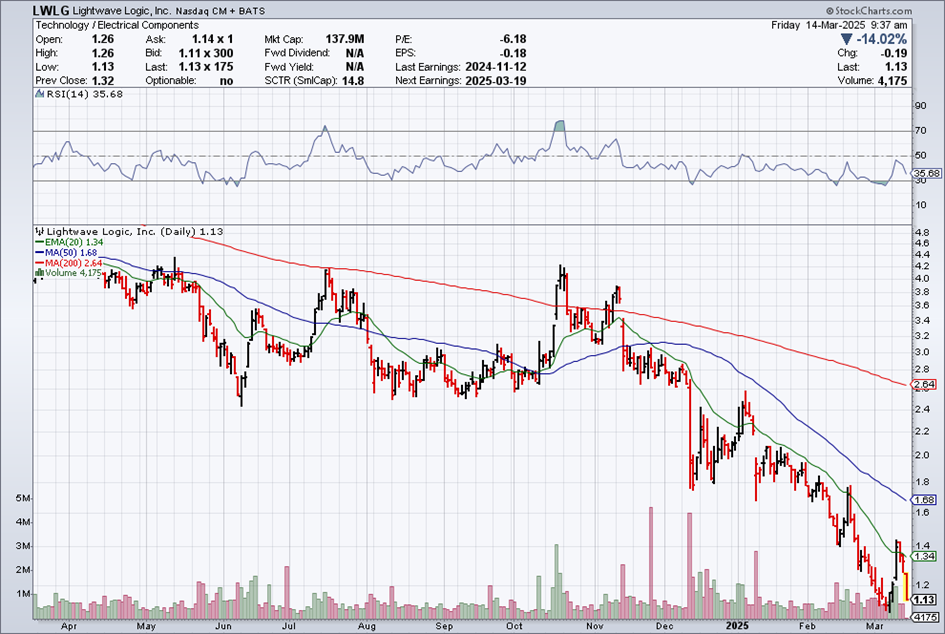Click the Fwd Yield N/A value
Image resolution: width=945 pixels, height=634 pixels.
[x=355, y=67]
